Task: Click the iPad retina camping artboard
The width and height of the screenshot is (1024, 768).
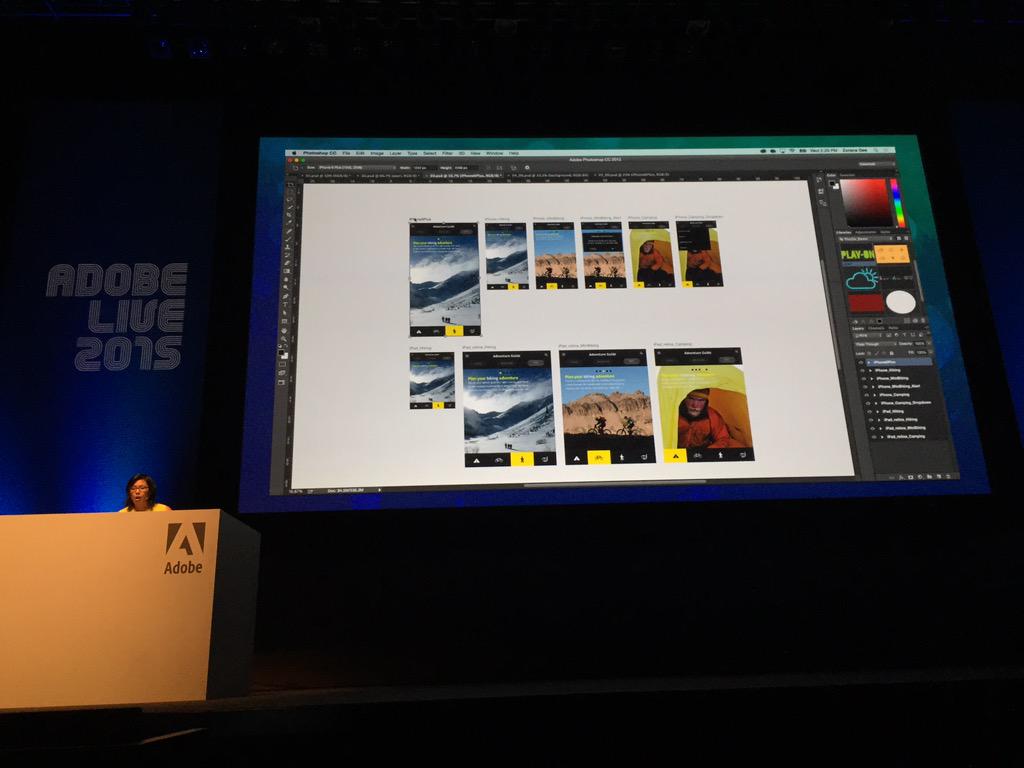Action: click(704, 405)
